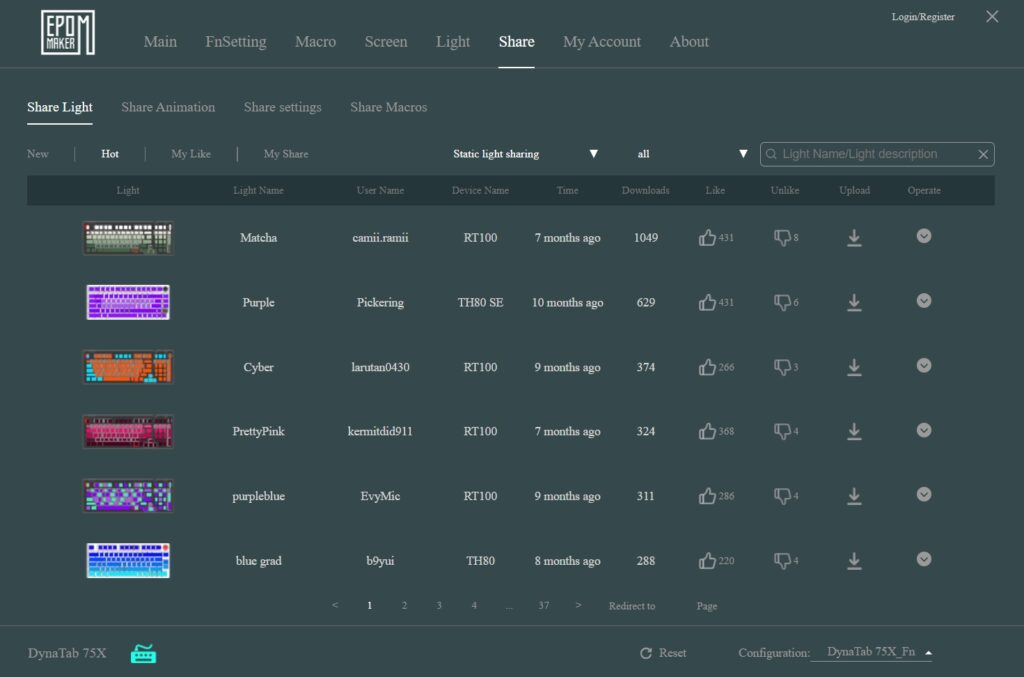Show New shared lights

click(x=38, y=154)
